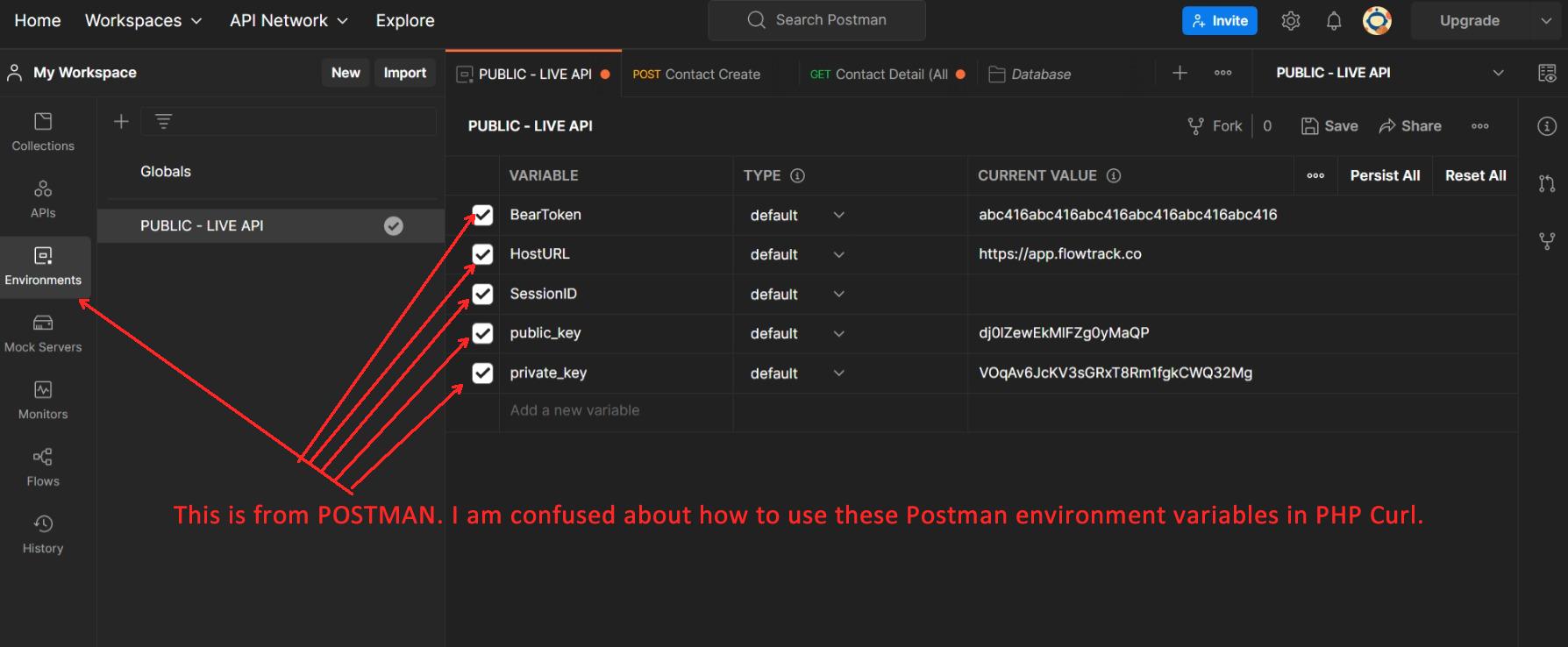This screenshot has width=1568, height=647.
Task: Click the https://app.flowtrack.co value
Action: point(1060,254)
